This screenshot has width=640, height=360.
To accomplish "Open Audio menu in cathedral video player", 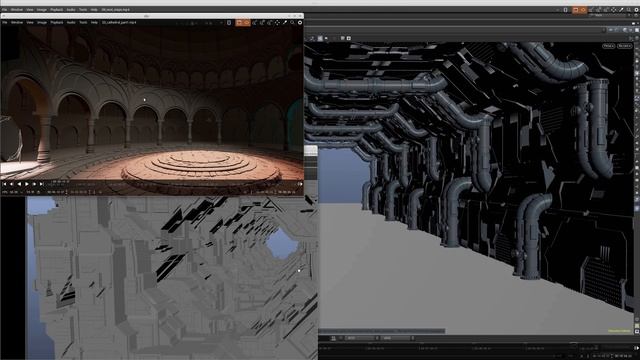I will (71, 22).
